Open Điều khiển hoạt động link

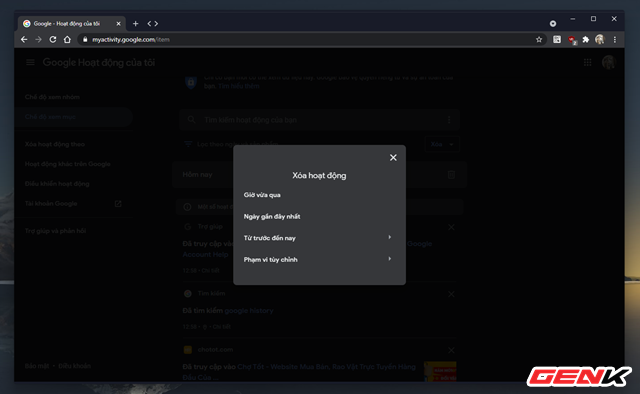click(x=57, y=184)
